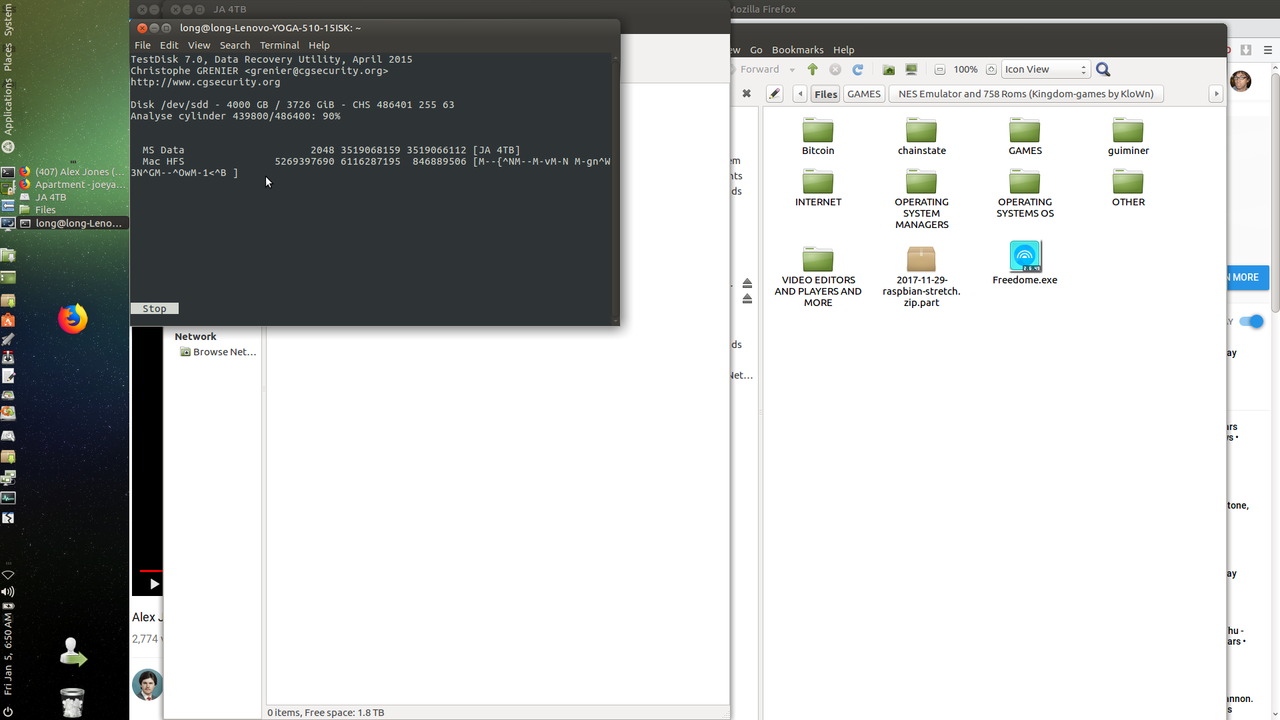The width and height of the screenshot is (1280, 720).
Task: Open the Applications menu in panel
Action: click(8, 107)
